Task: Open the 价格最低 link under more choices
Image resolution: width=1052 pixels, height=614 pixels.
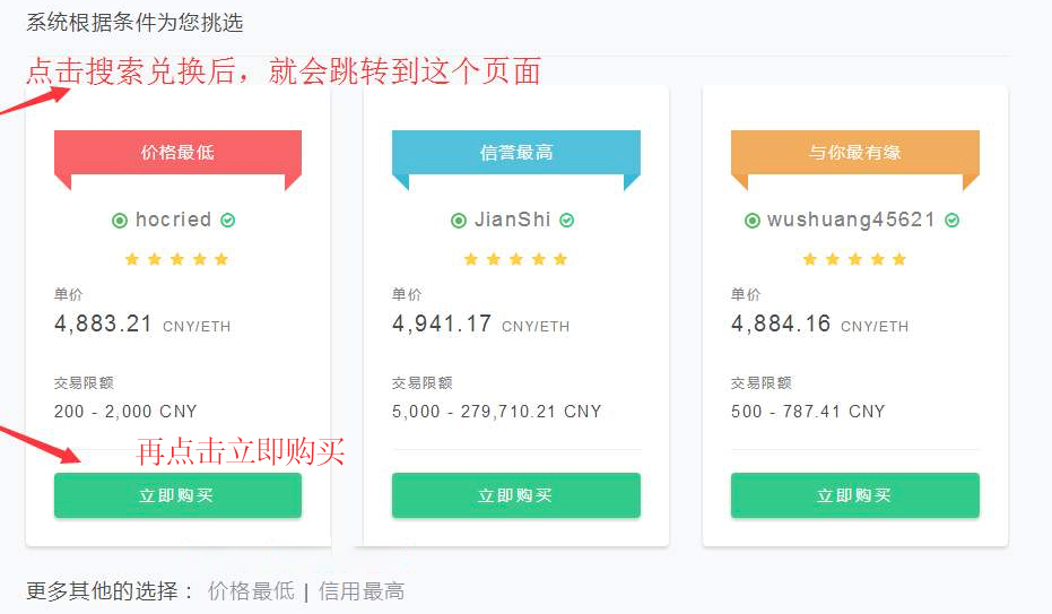Action: coord(251,591)
